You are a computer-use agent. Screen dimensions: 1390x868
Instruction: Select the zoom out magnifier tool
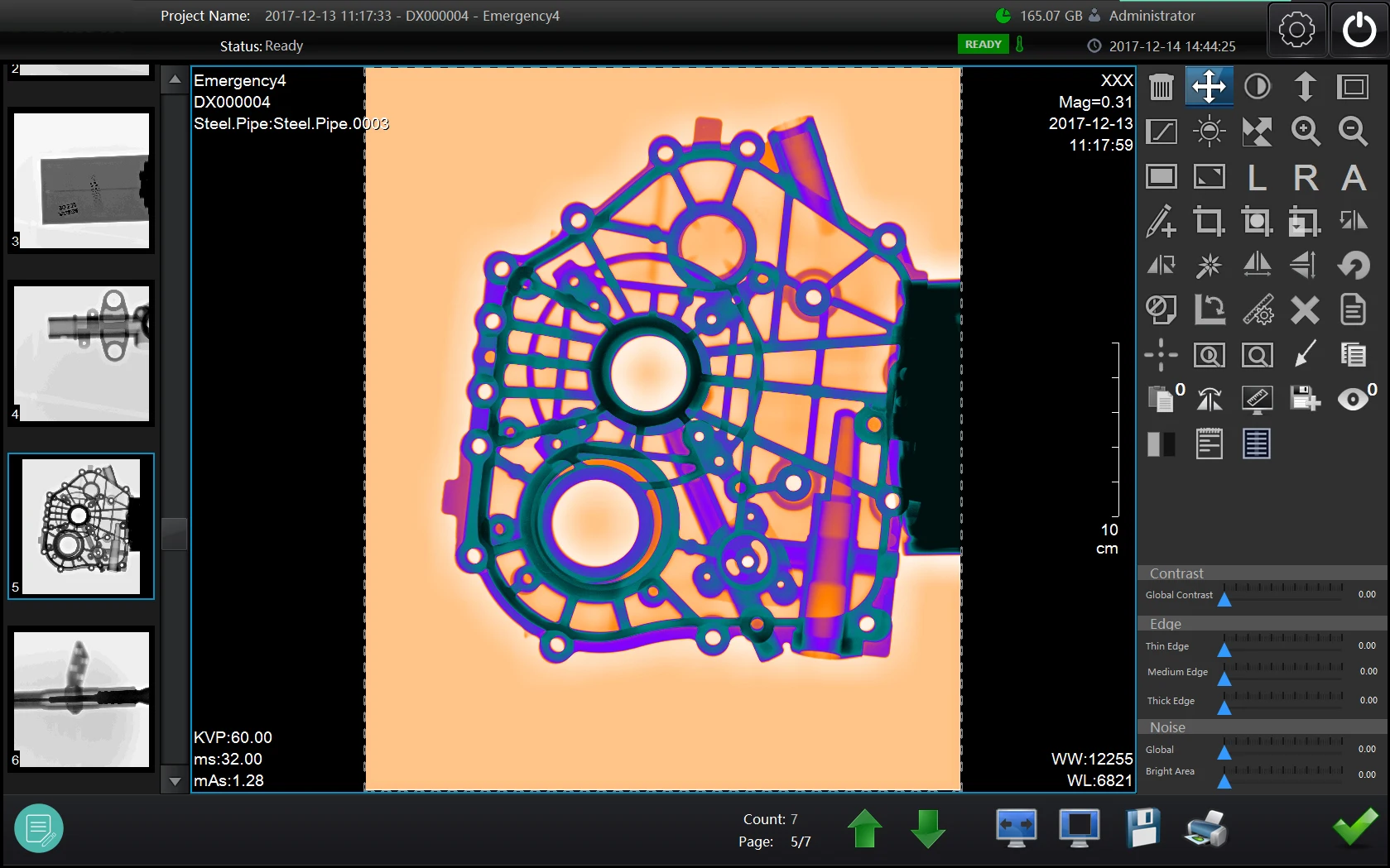click(x=1353, y=132)
